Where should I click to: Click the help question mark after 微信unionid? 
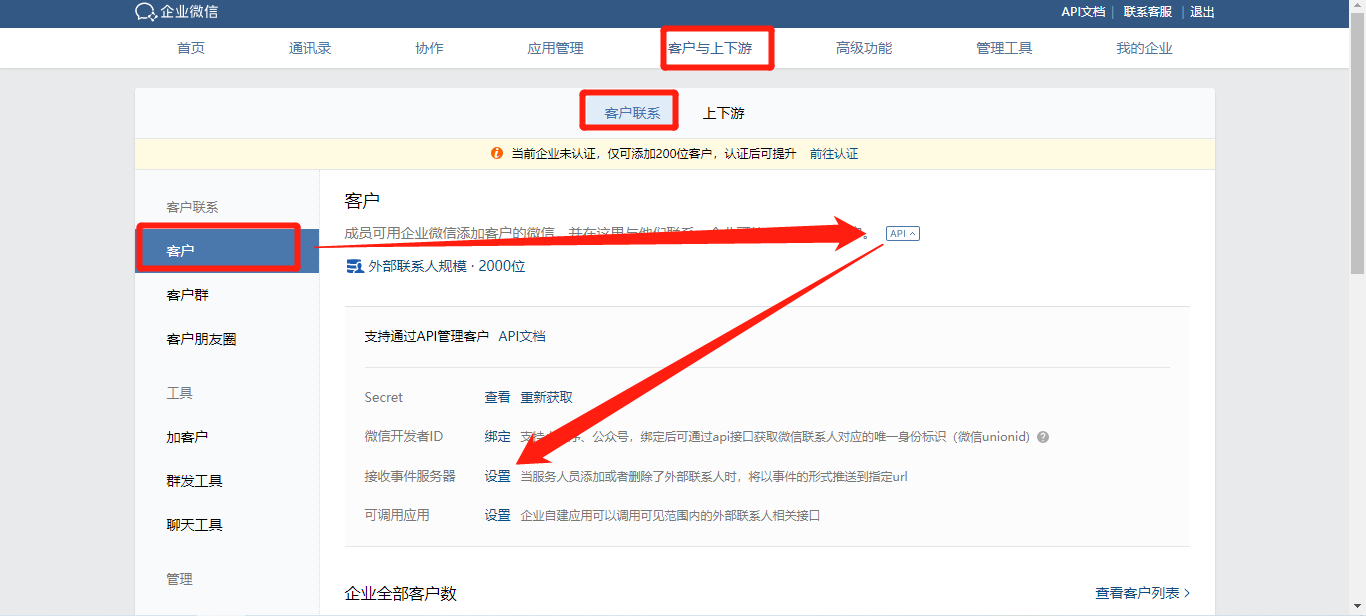pos(1043,437)
